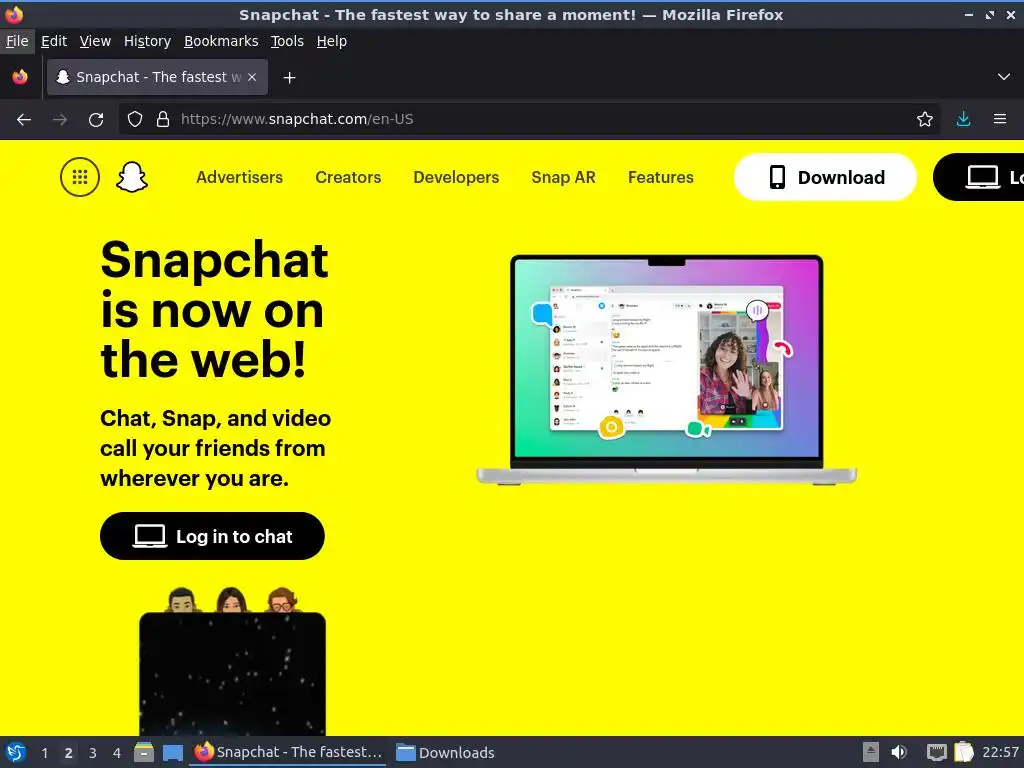The height and width of the screenshot is (768, 1024).
Task: Expand the list all tabs chevron
Action: (x=1004, y=77)
